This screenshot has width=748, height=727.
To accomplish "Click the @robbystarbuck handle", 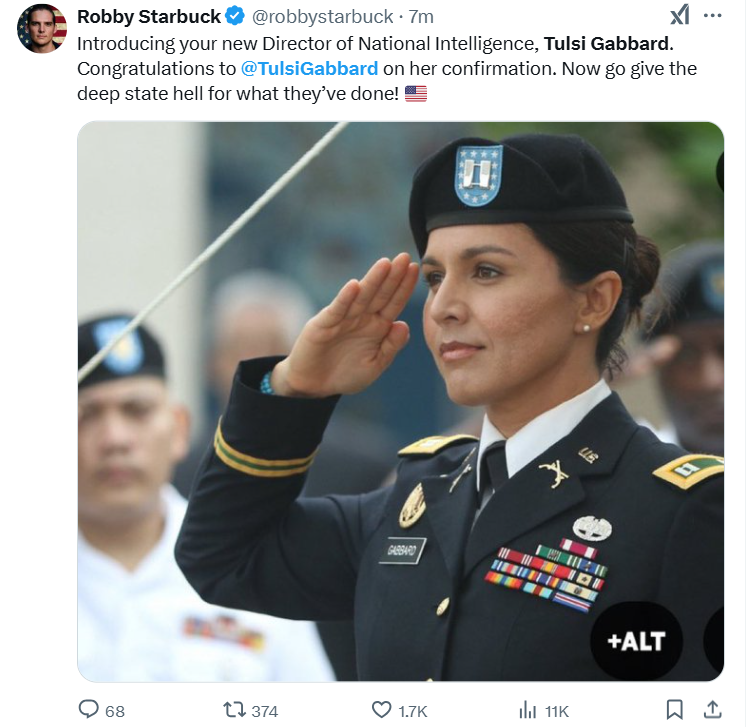I will (x=322, y=17).
